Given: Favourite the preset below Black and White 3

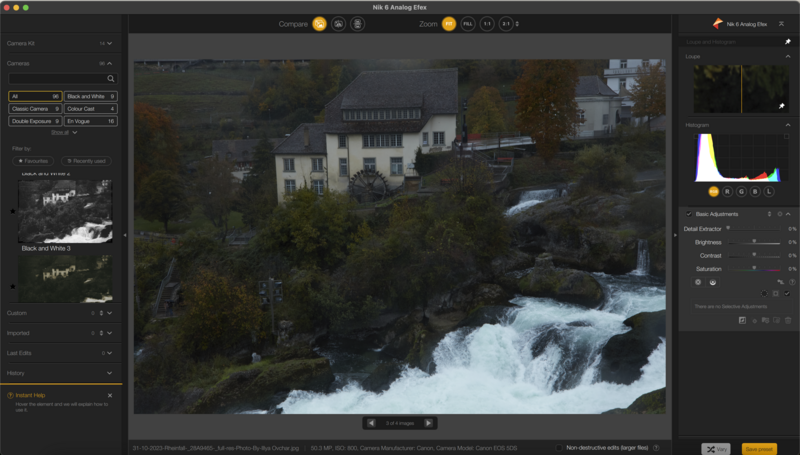Looking at the screenshot, I should click(x=13, y=287).
